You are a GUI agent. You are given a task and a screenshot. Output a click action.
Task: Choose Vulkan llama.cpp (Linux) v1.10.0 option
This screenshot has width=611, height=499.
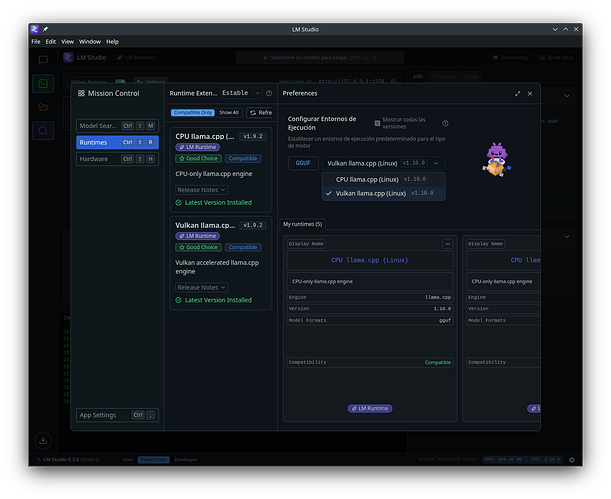pos(383,193)
